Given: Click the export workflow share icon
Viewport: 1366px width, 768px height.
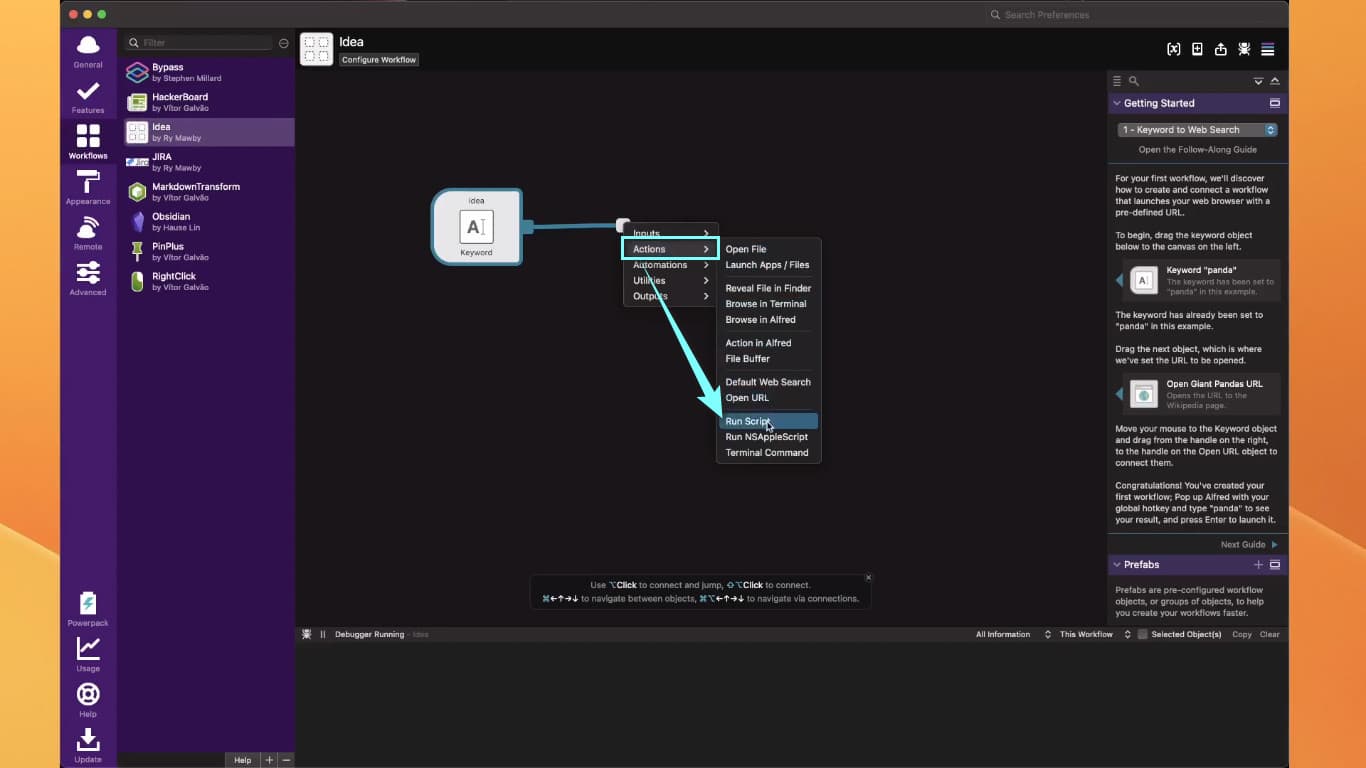Looking at the screenshot, I should pos(1220,50).
